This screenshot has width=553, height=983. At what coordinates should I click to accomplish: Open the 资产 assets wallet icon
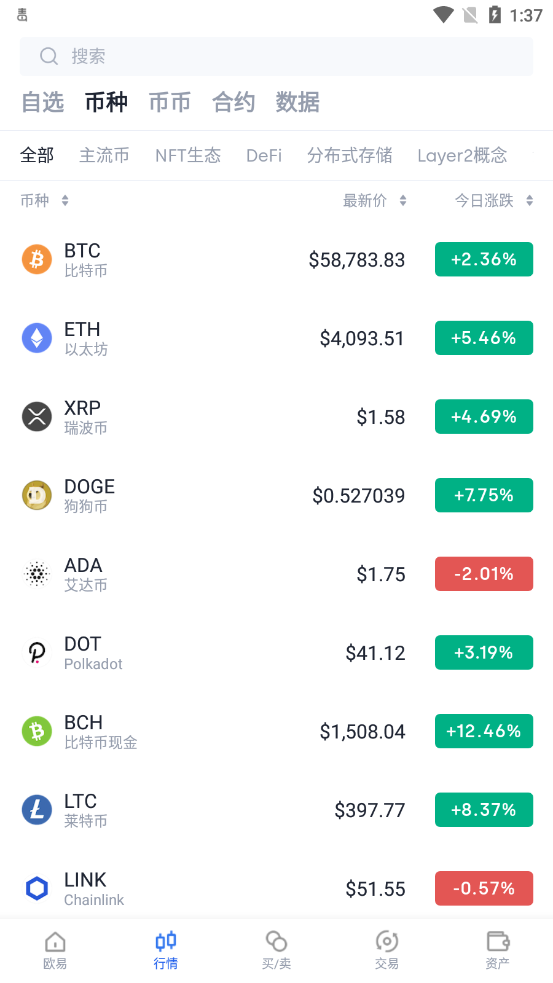point(498,941)
